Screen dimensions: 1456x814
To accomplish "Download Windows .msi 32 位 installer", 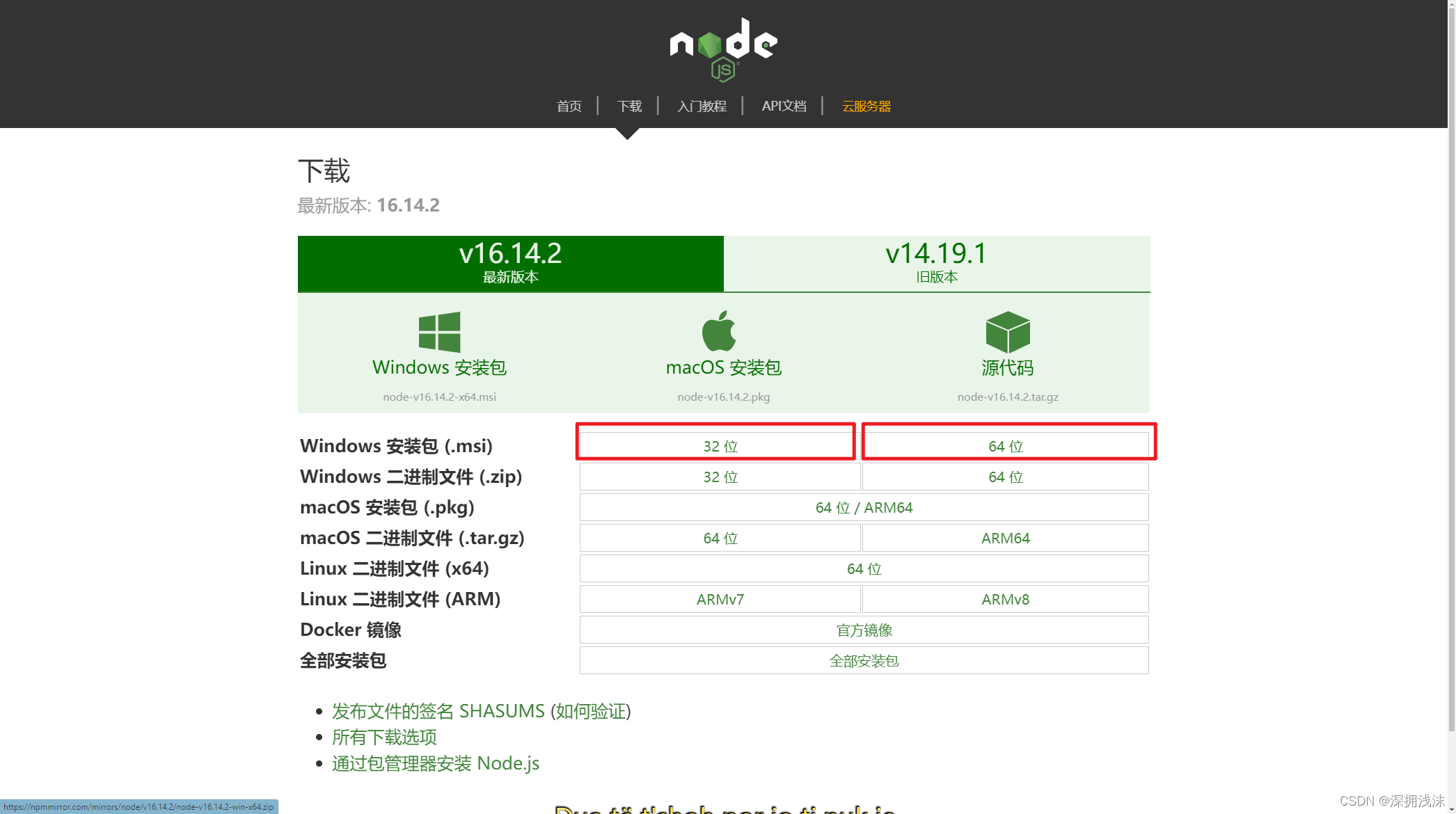I will [x=720, y=446].
